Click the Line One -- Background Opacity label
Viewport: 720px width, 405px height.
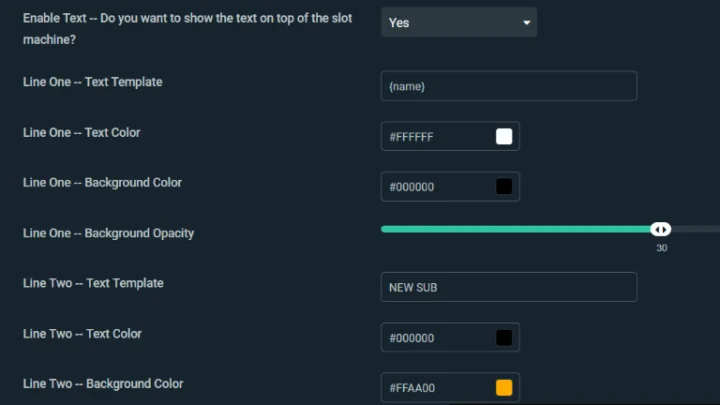(x=108, y=233)
